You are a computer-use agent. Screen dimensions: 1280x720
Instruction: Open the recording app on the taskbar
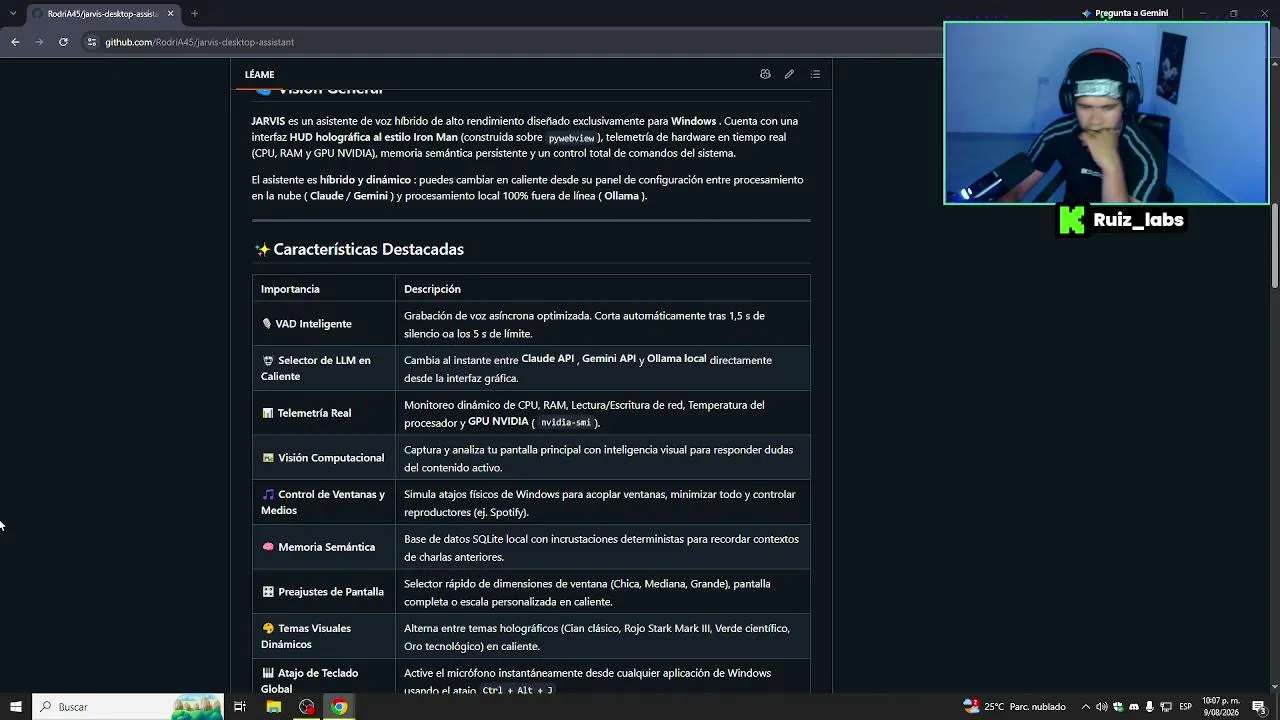[x=306, y=707]
